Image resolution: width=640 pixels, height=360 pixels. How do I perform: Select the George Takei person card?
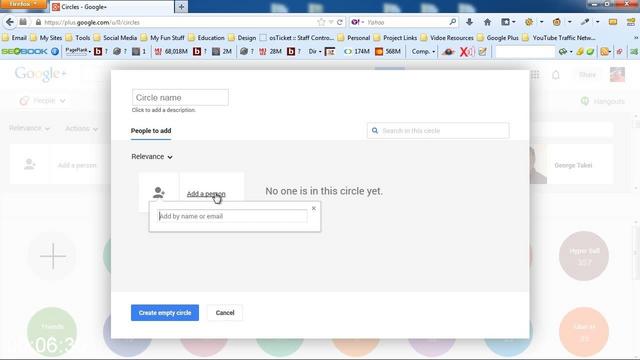click(571, 165)
